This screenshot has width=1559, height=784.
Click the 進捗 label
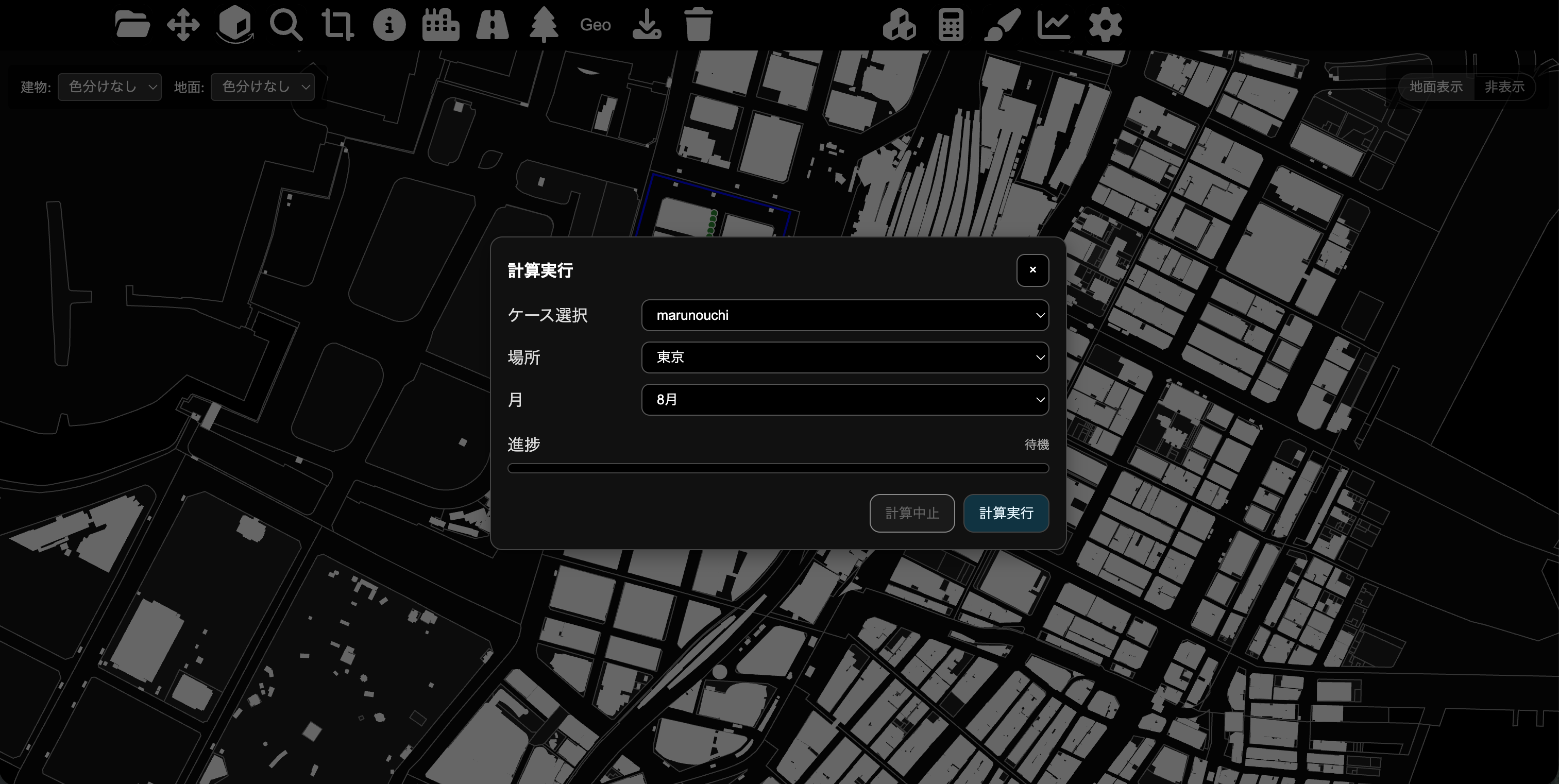[x=524, y=445]
